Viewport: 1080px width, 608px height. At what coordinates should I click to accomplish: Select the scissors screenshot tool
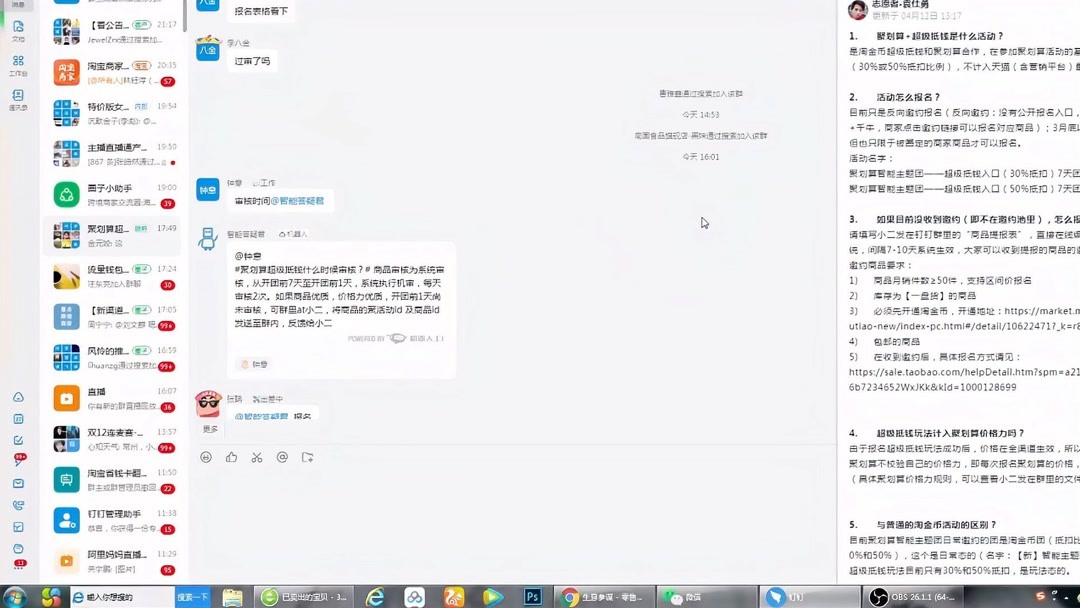(257, 456)
